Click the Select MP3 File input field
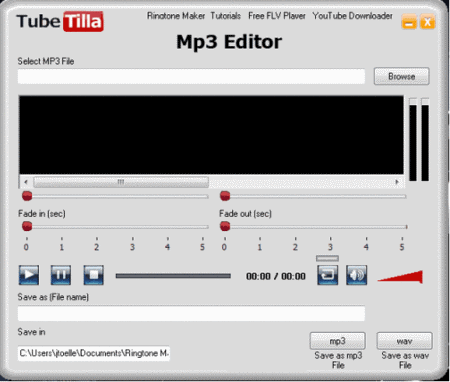This screenshot has width=450, height=382. tap(191, 76)
